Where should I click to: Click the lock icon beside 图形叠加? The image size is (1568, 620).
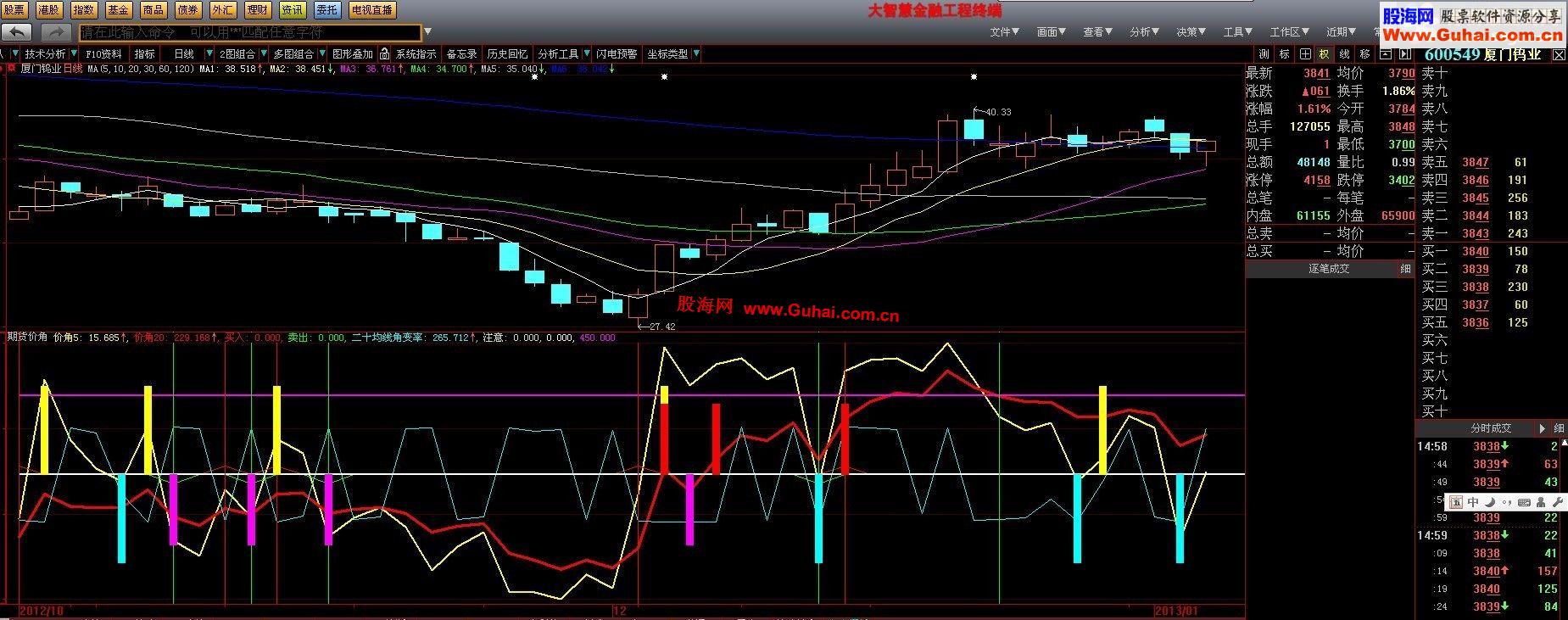tap(384, 53)
